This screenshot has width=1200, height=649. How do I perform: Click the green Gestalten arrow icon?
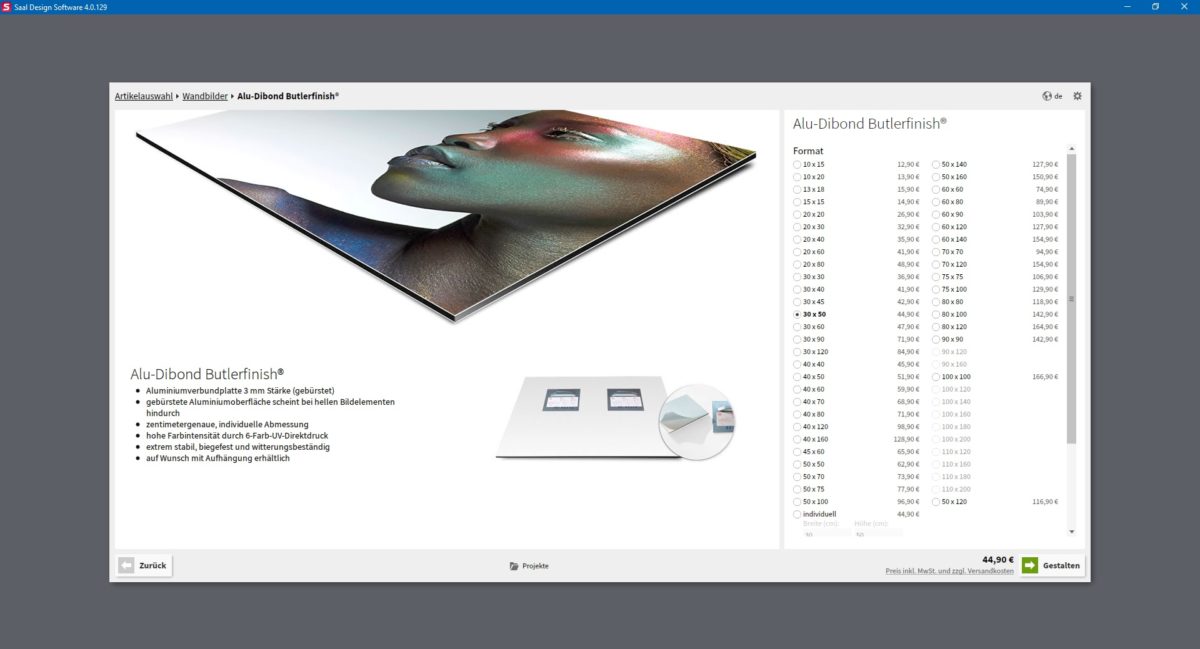coord(1030,566)
